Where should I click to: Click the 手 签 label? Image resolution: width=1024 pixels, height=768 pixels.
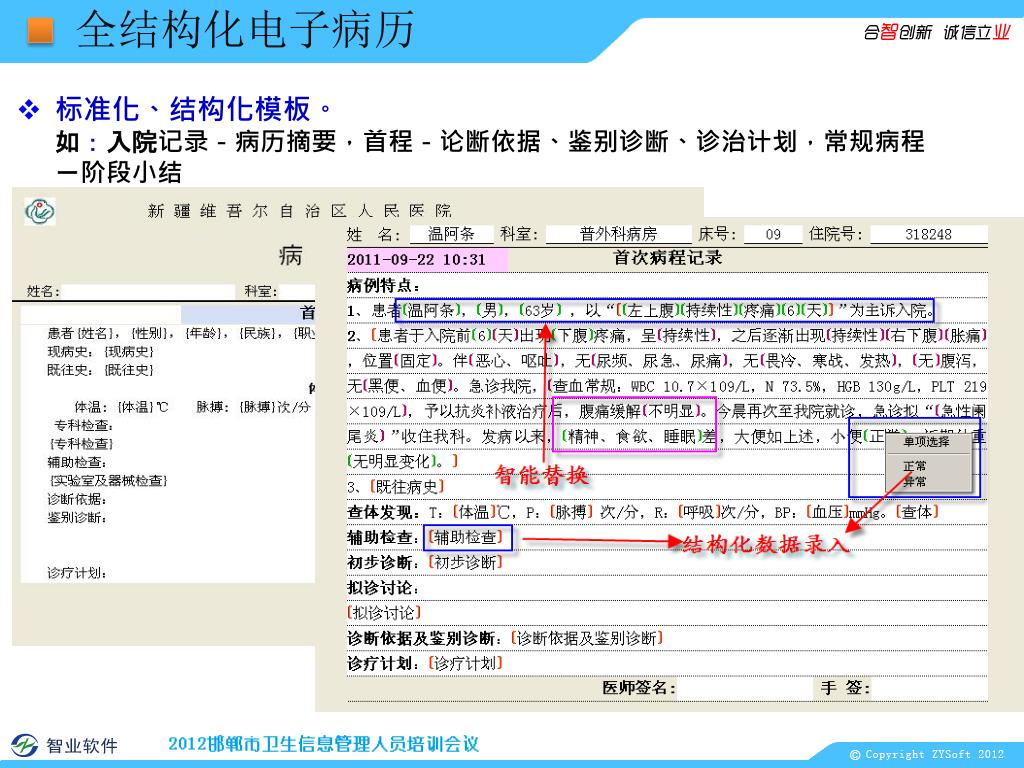(845, 688)
